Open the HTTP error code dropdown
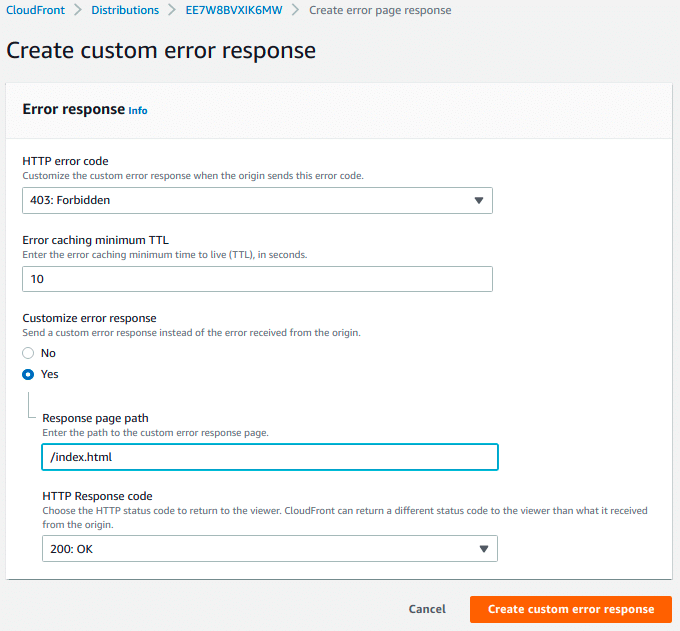This screenshot has width=680, height=631. [x=257, y=200]
